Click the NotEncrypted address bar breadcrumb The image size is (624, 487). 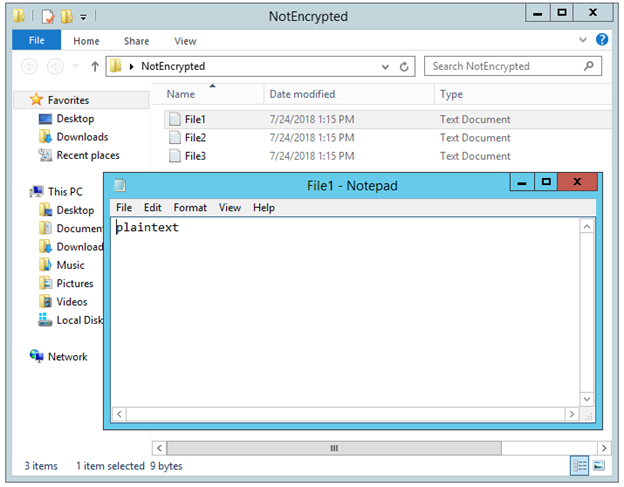(173, 66)
